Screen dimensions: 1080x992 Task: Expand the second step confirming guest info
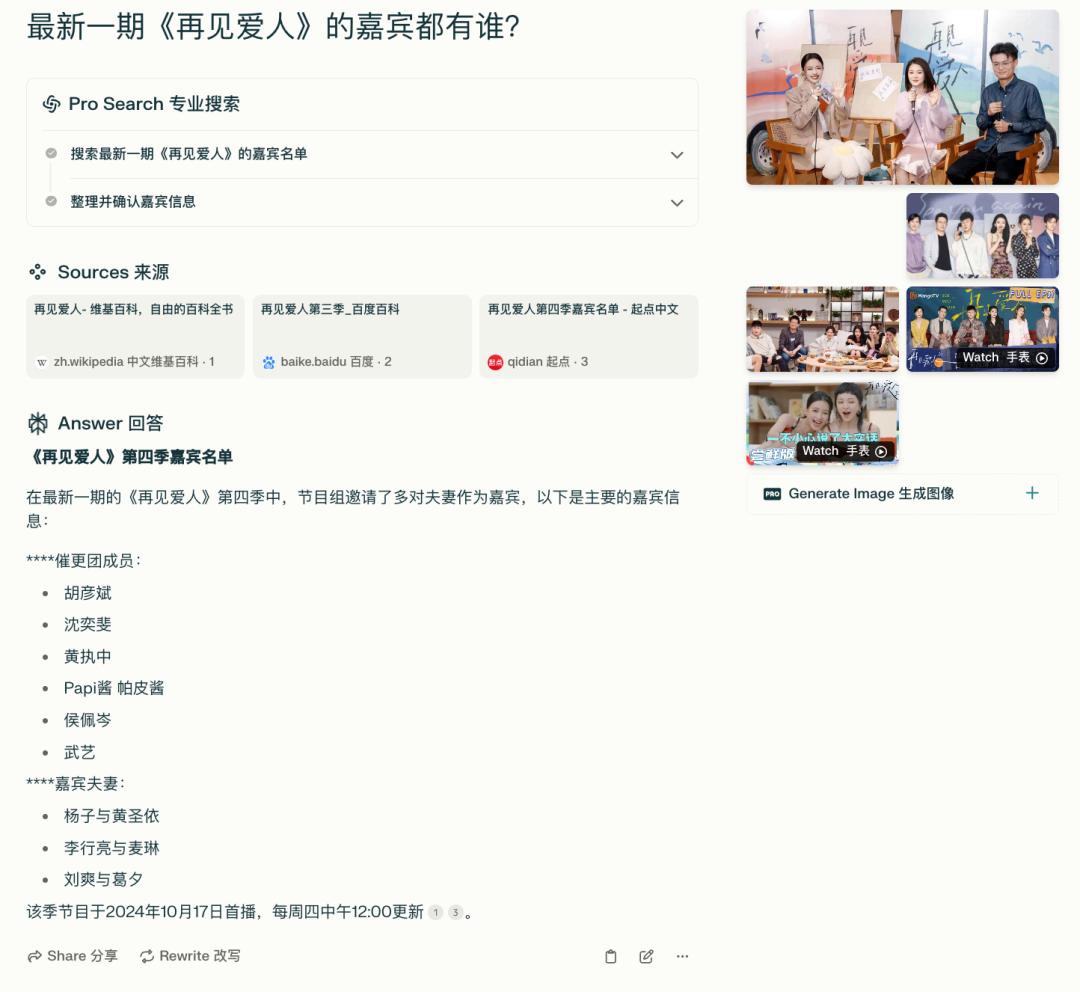point(677,203)
